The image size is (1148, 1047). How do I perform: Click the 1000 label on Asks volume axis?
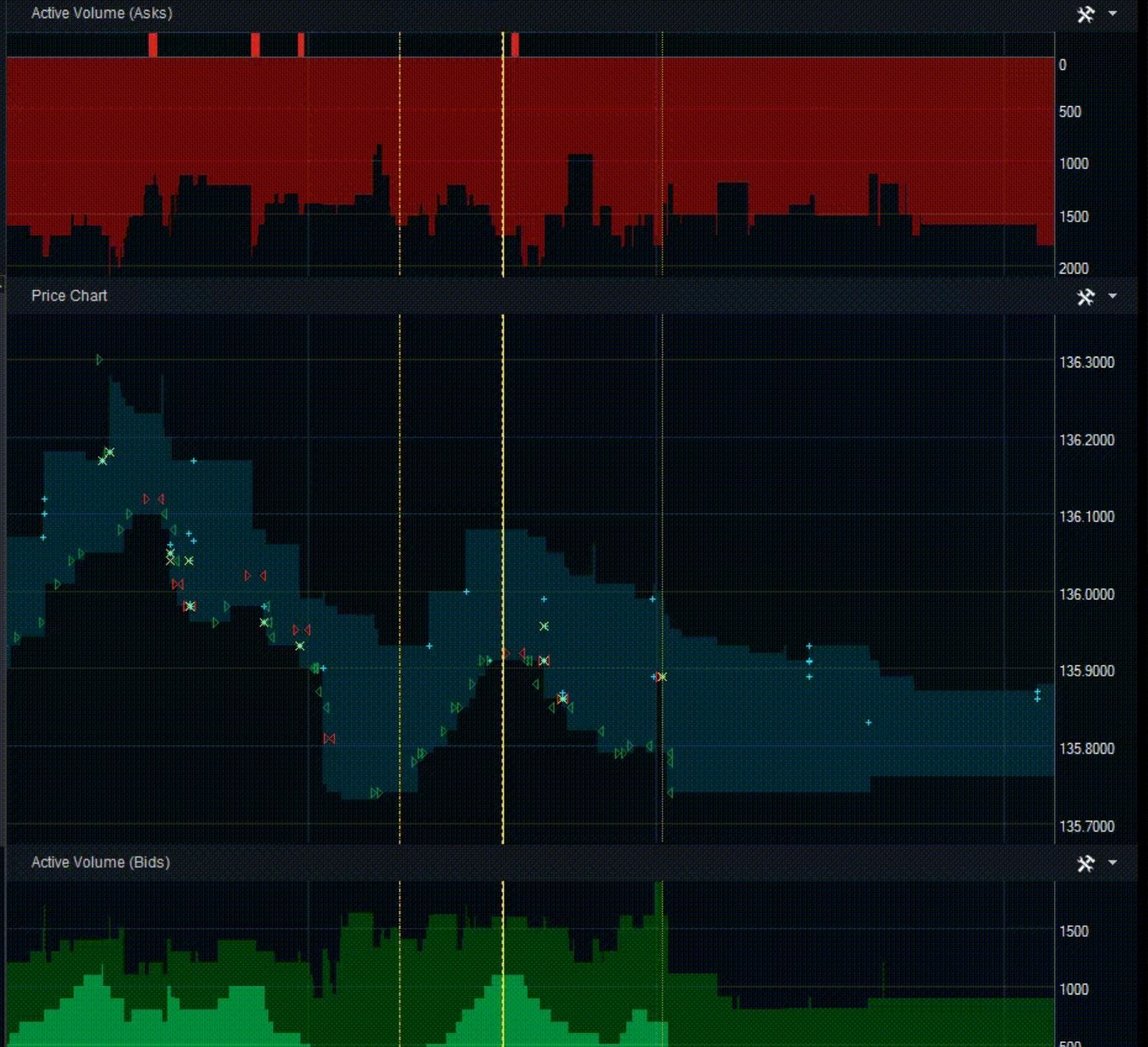tap(1073, 164)
